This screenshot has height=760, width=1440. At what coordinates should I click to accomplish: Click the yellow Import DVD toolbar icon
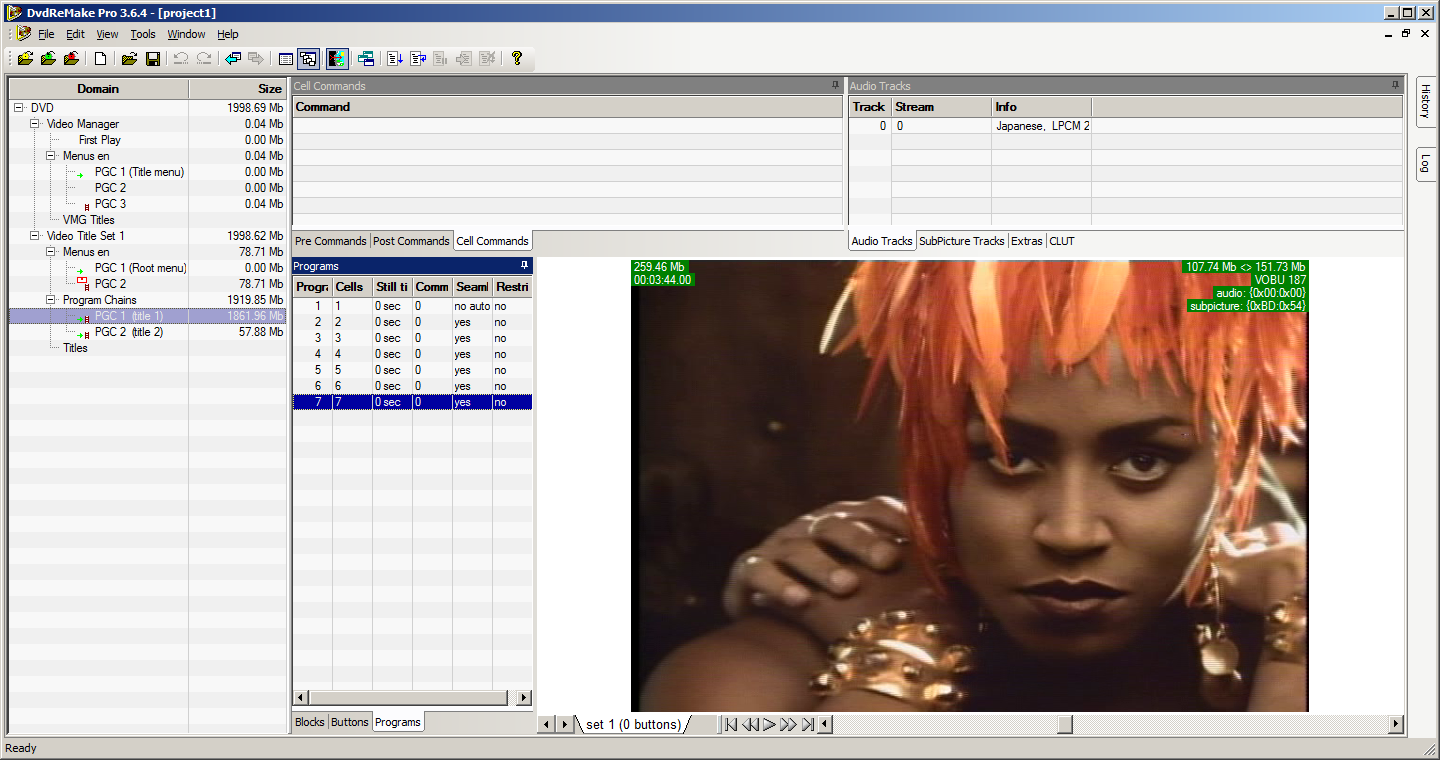(25, 59)
